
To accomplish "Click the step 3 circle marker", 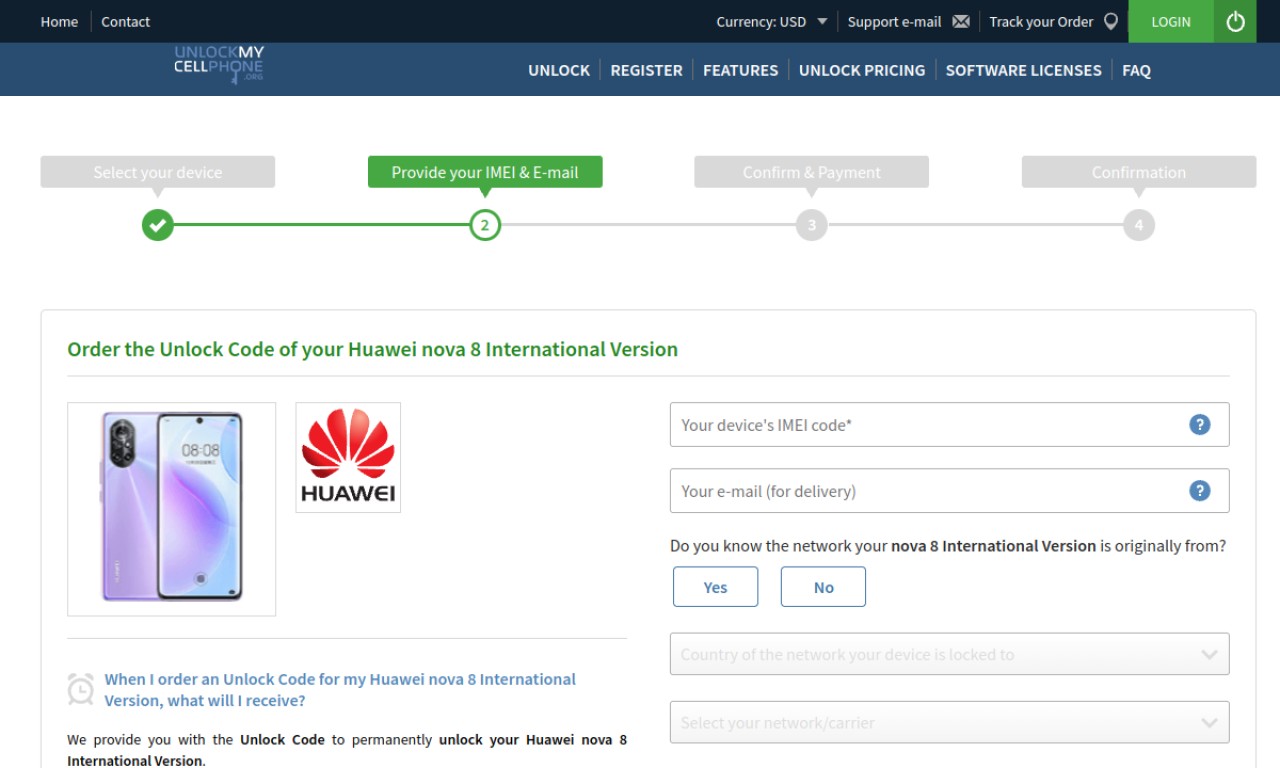I will pos(812,225).
